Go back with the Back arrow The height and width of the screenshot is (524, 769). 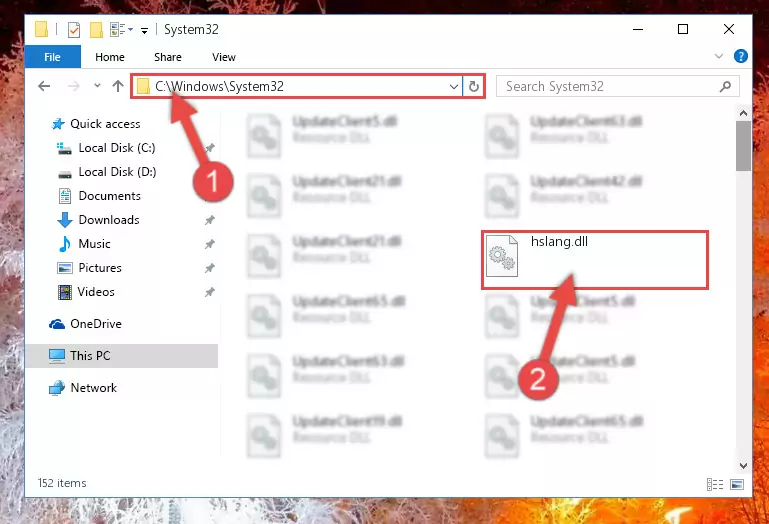(x=44, y=86)
